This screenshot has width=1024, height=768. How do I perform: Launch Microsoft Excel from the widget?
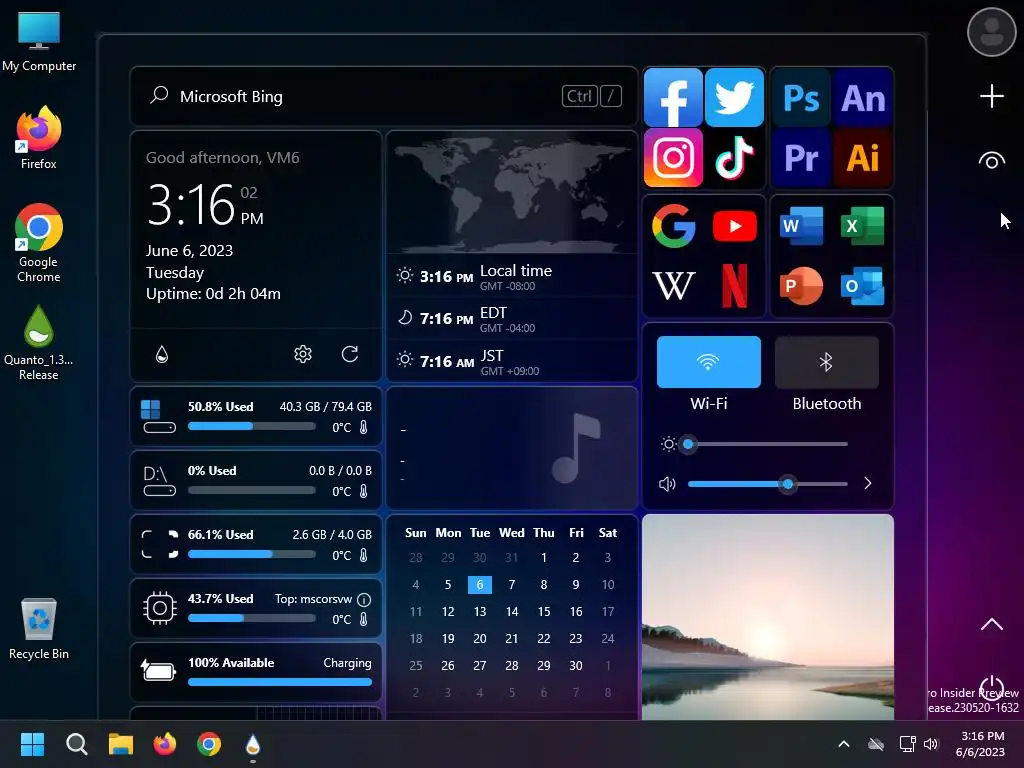863,226
